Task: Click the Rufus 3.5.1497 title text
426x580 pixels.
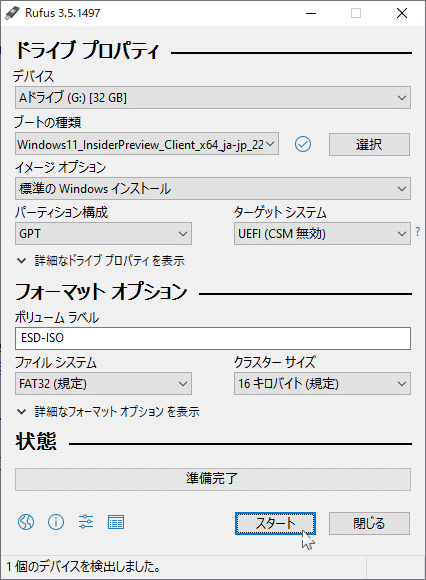Action: [62, 13]
